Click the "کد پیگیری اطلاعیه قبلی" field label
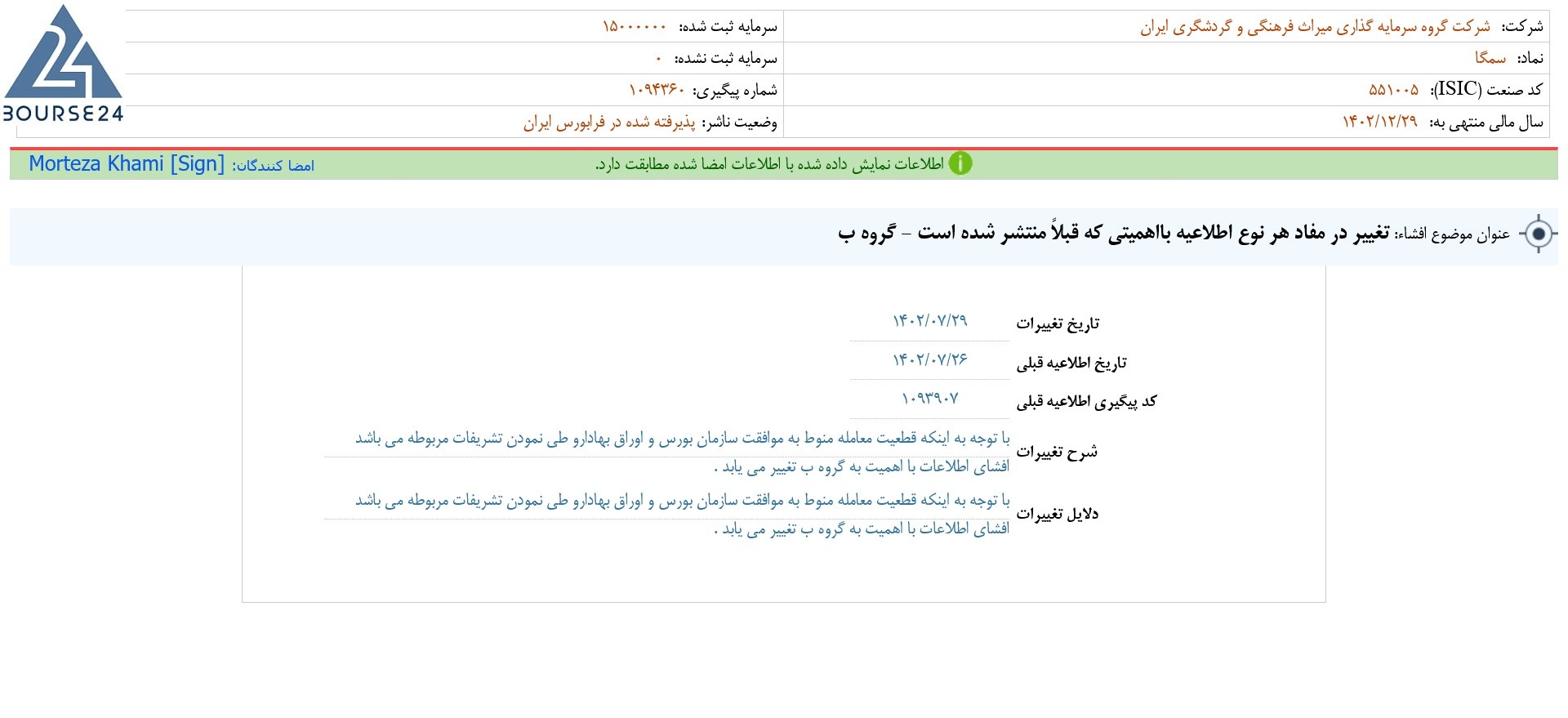The image size is (1568, 718). (1086, 401)
